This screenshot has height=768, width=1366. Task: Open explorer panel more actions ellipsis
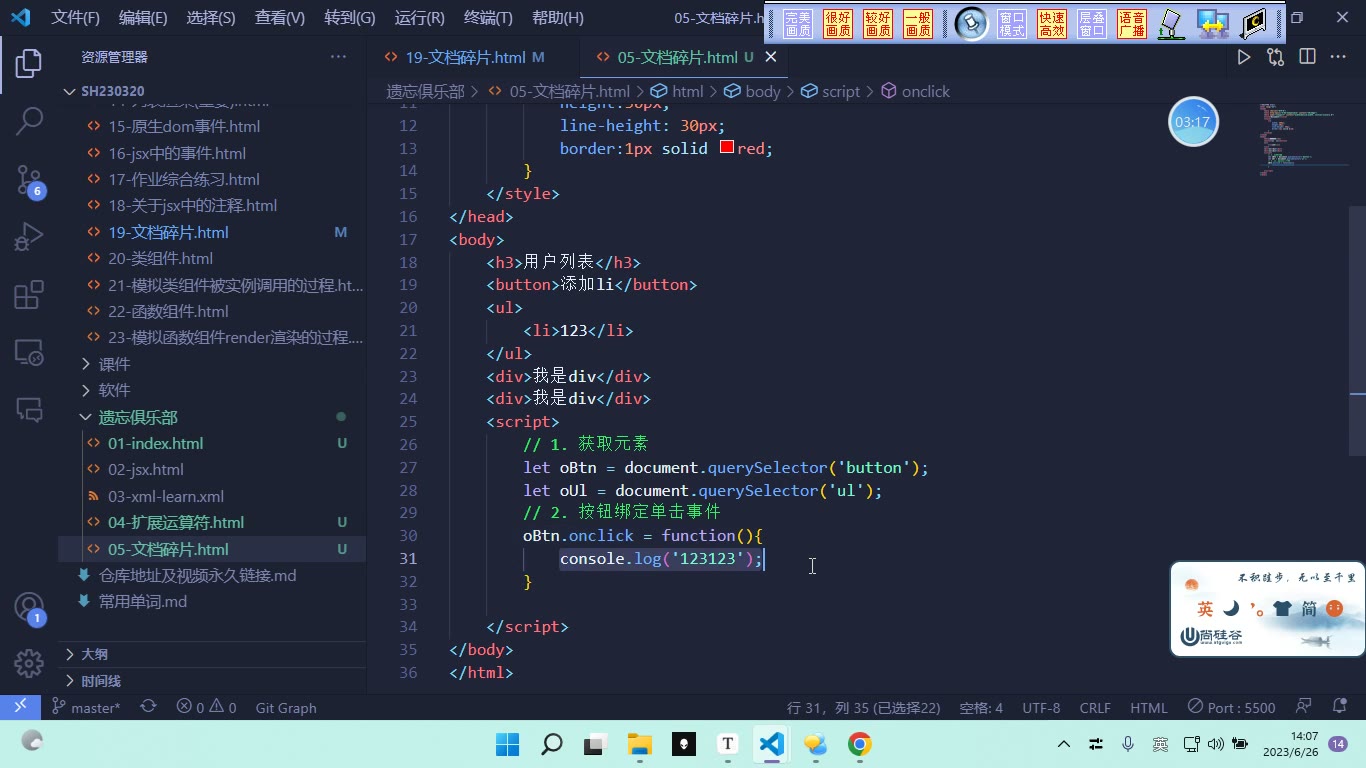point(338,57)
